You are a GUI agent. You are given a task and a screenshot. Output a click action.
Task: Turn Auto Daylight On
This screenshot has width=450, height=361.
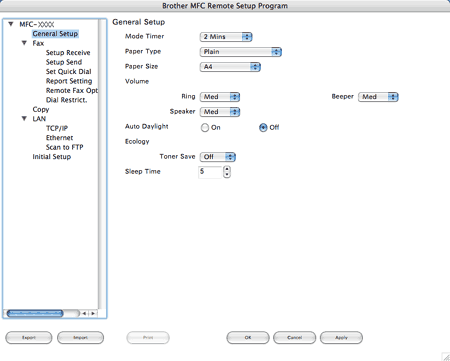point(205,128)
